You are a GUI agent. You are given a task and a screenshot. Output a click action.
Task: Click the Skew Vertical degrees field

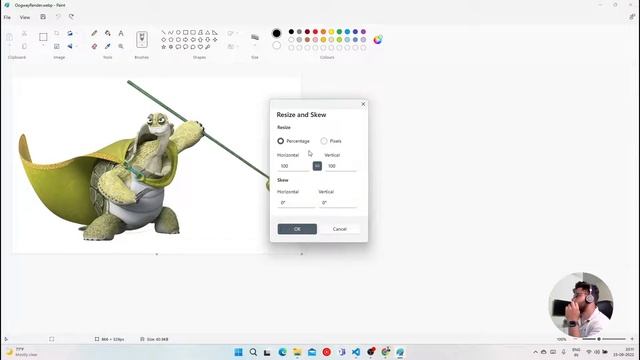tap(338, 203)
